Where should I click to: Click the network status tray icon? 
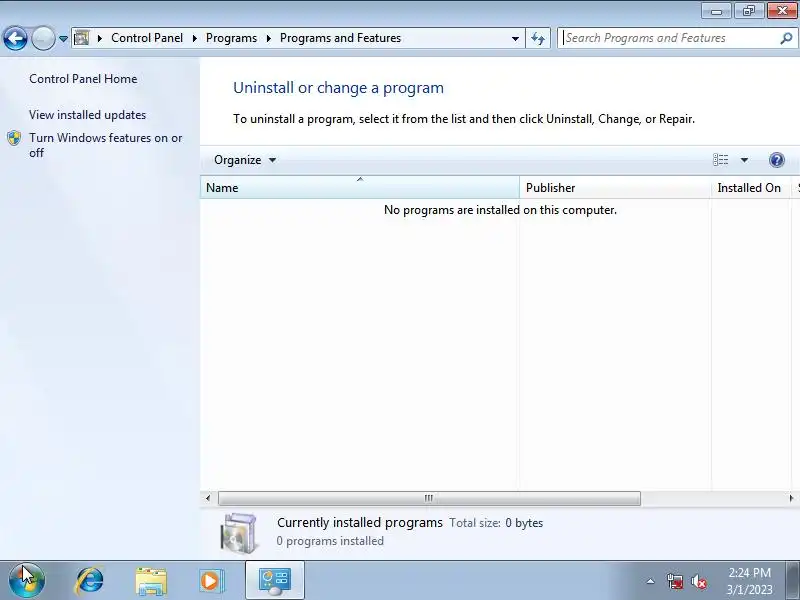pos(675,581)
